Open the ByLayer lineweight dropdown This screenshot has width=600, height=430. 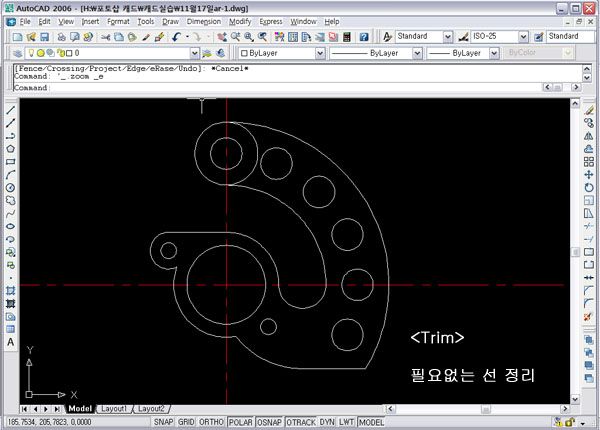click(494, 53)
